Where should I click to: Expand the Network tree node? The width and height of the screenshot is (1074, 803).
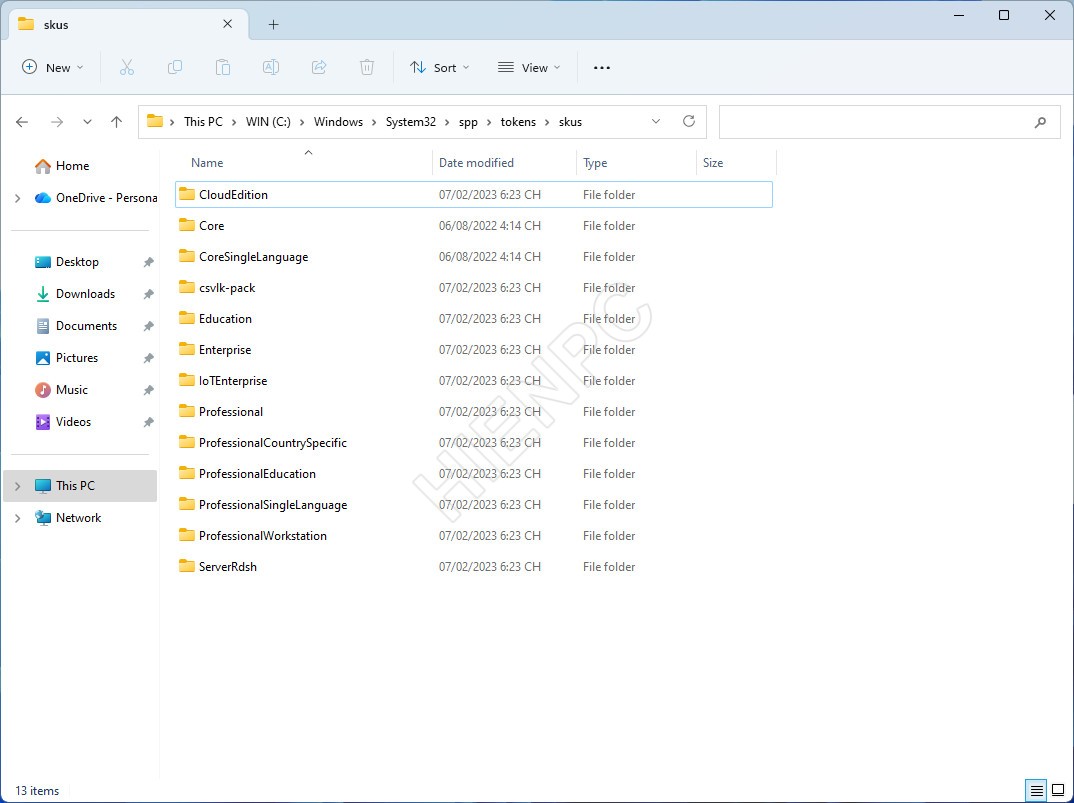18,518
